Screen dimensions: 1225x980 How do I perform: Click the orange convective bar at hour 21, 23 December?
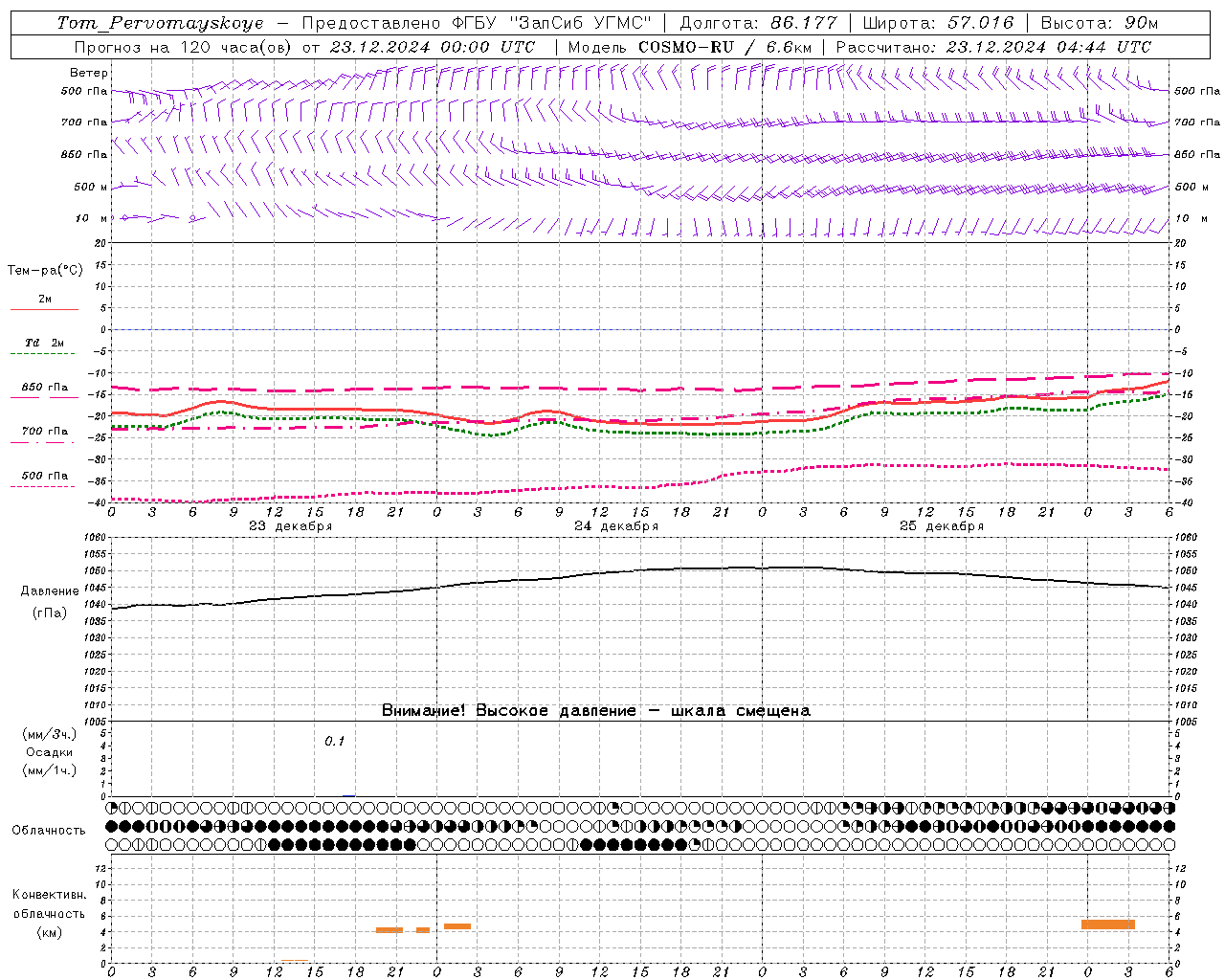click(x=390, y=930)
